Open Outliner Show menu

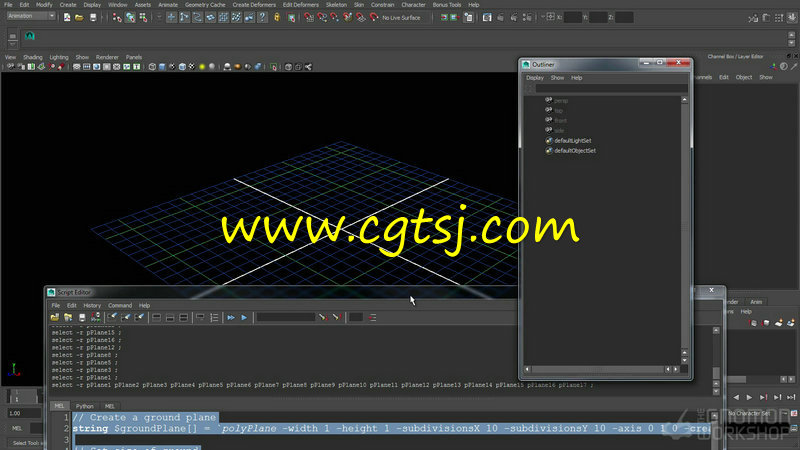(557, 78)
